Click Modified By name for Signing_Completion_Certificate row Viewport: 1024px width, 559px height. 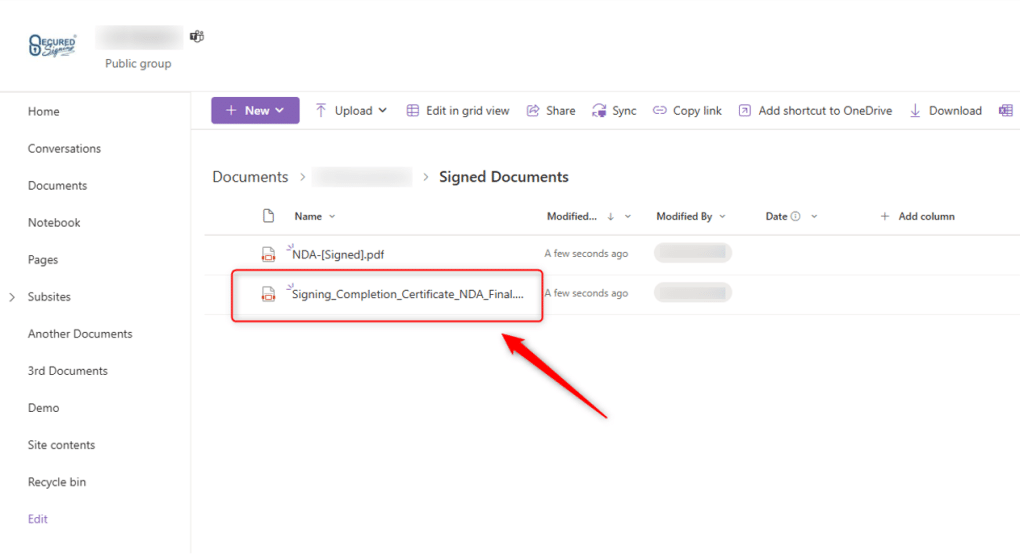pos(693,293)
